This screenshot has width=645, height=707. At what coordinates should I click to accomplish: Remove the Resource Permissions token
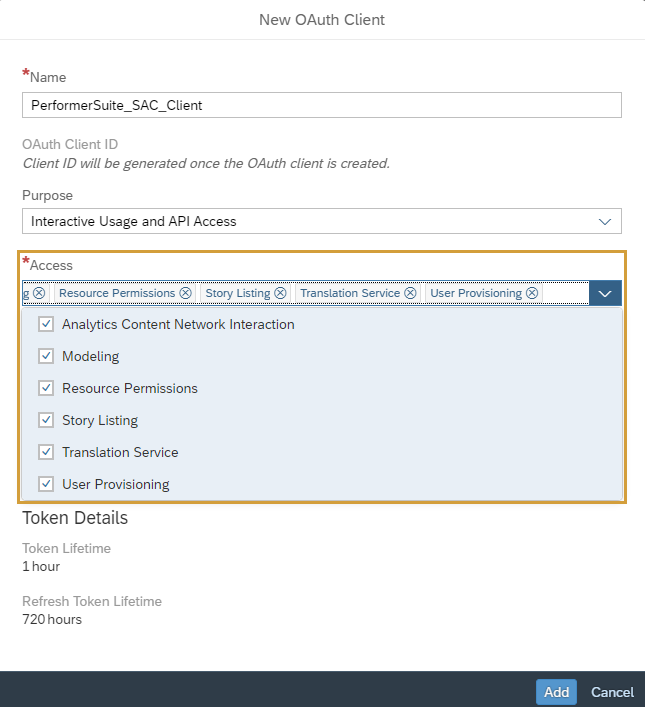coord(185,293)
